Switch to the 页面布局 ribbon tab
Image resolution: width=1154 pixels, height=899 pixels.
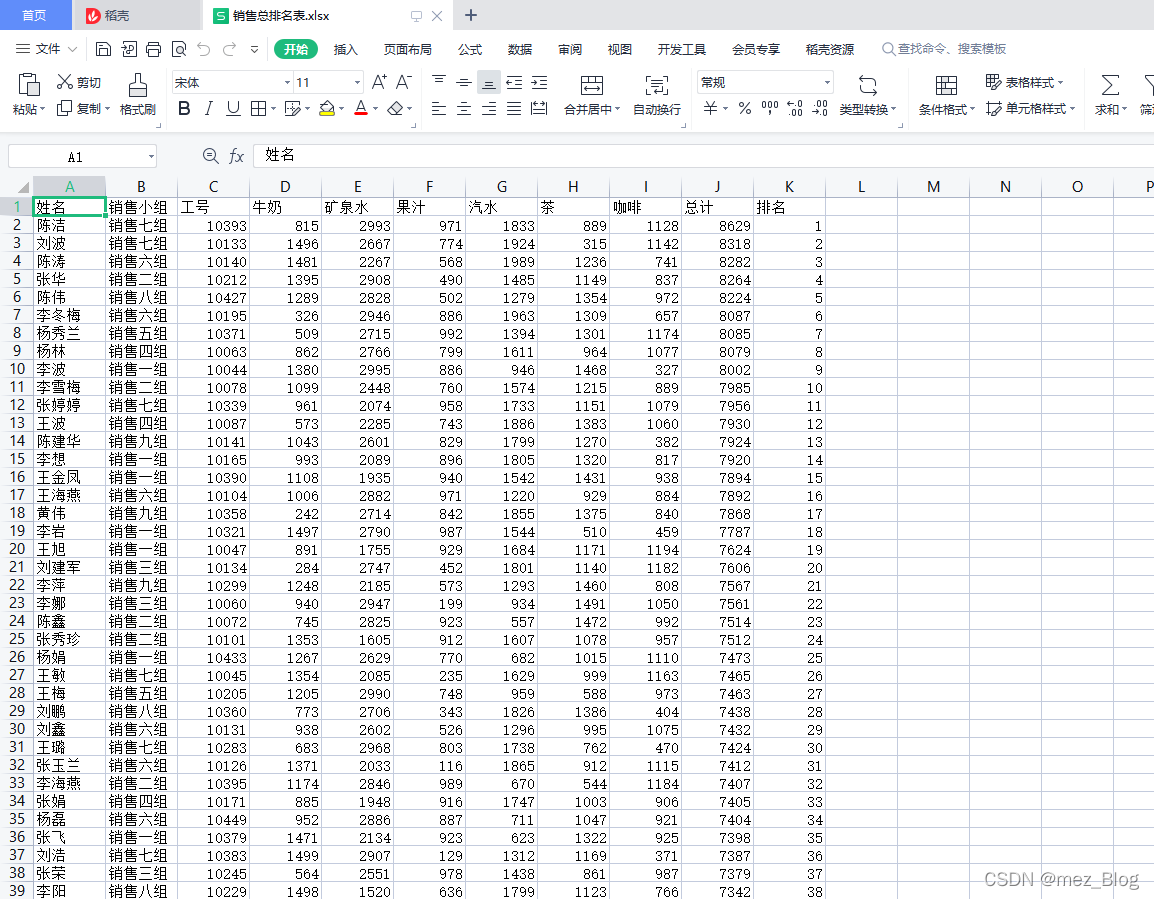pos(408,49)
